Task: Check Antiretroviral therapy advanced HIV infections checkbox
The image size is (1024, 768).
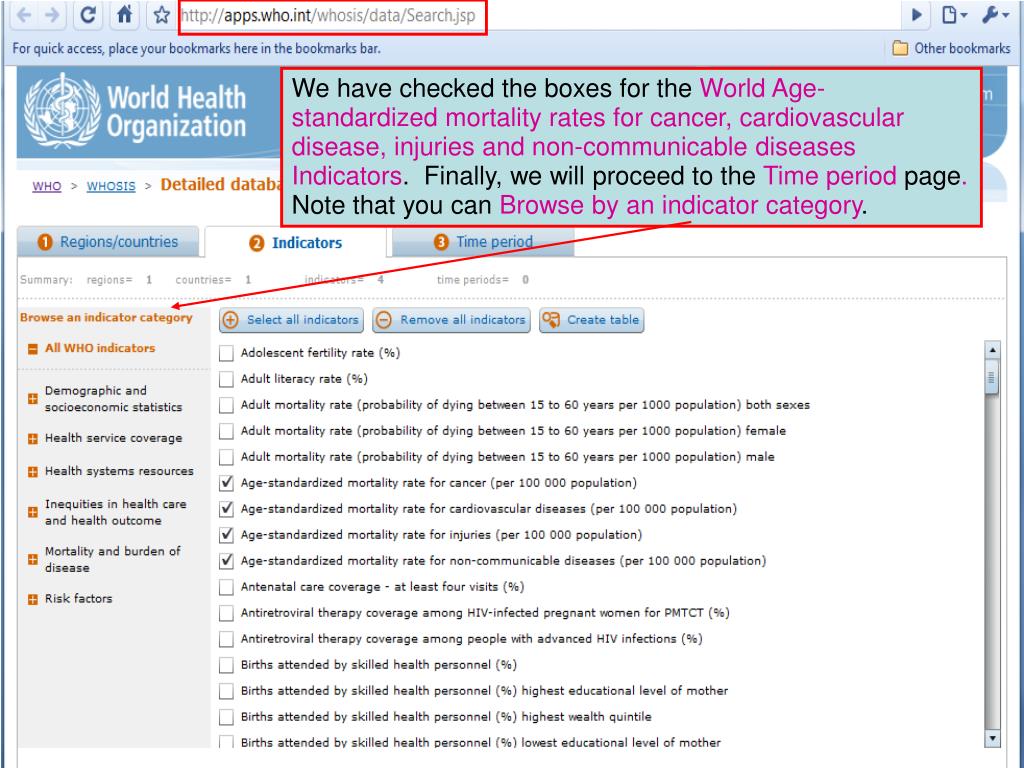Action: pyautogui.click(x=226, y=639)
